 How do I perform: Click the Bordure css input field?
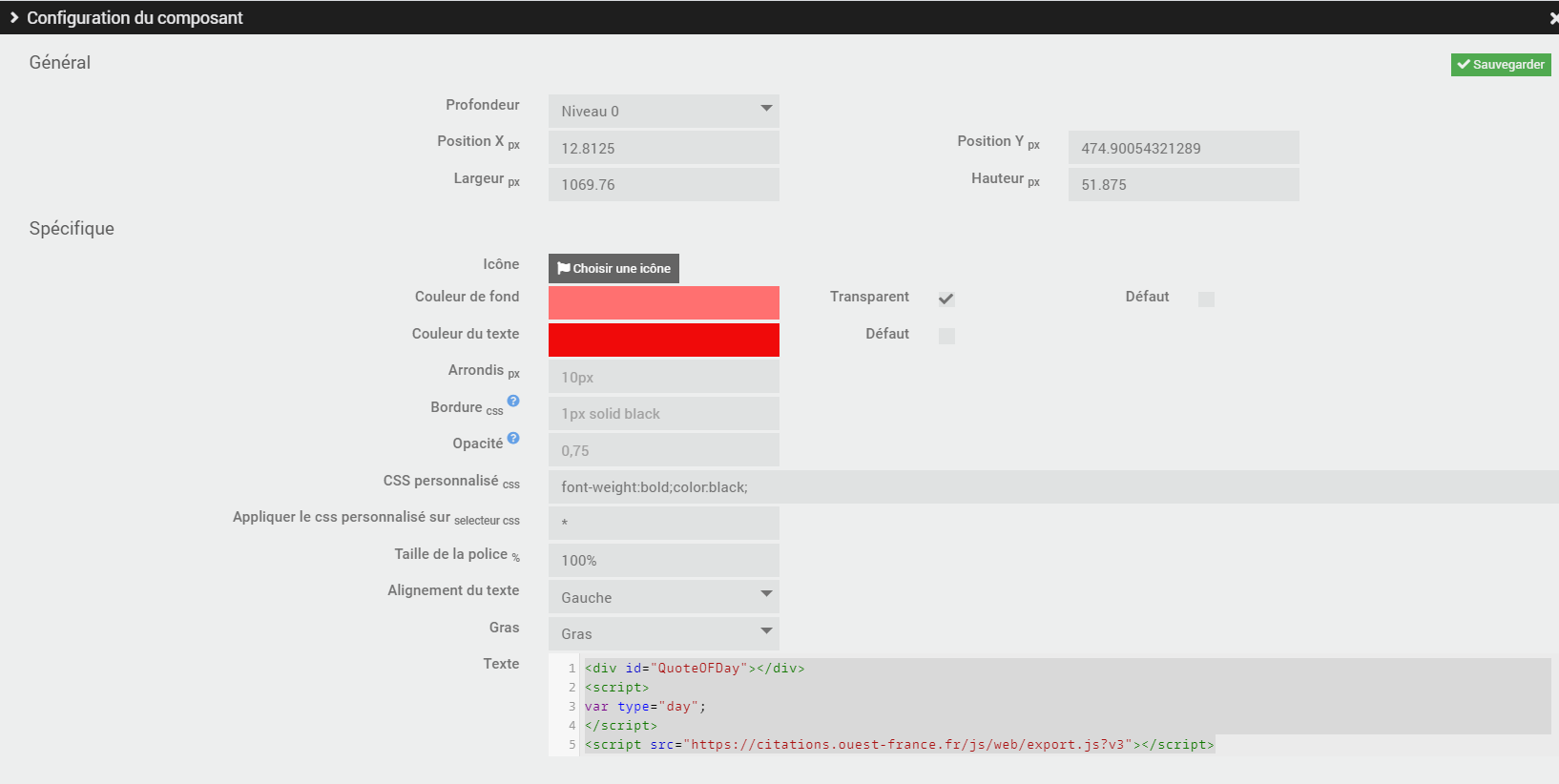[664, 413]
